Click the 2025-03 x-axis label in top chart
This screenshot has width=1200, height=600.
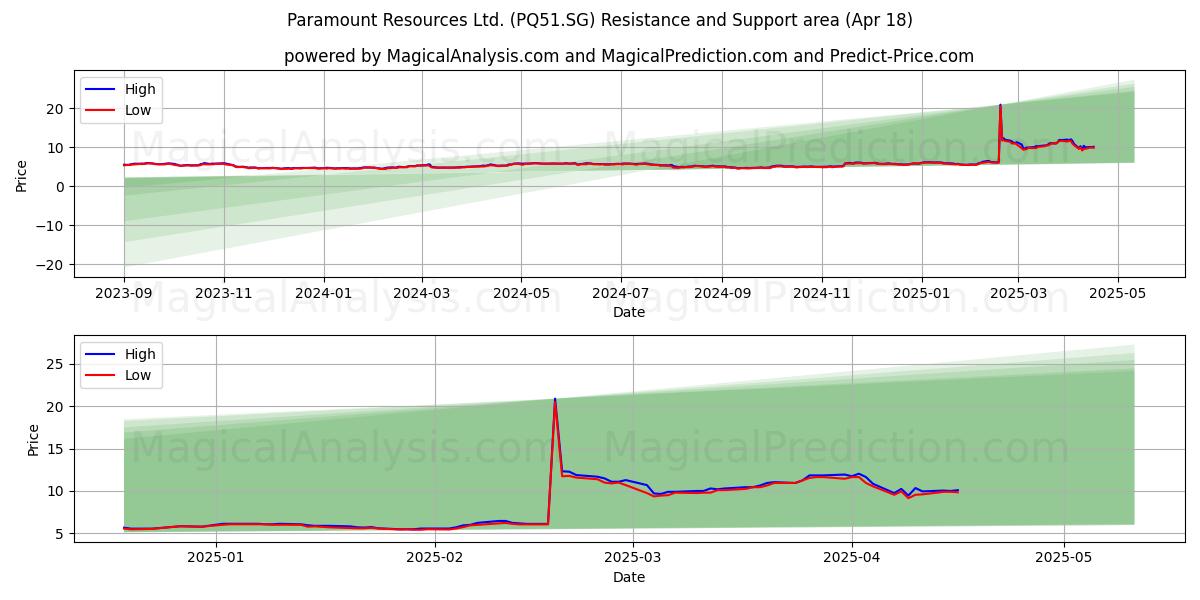[1018, 294]
